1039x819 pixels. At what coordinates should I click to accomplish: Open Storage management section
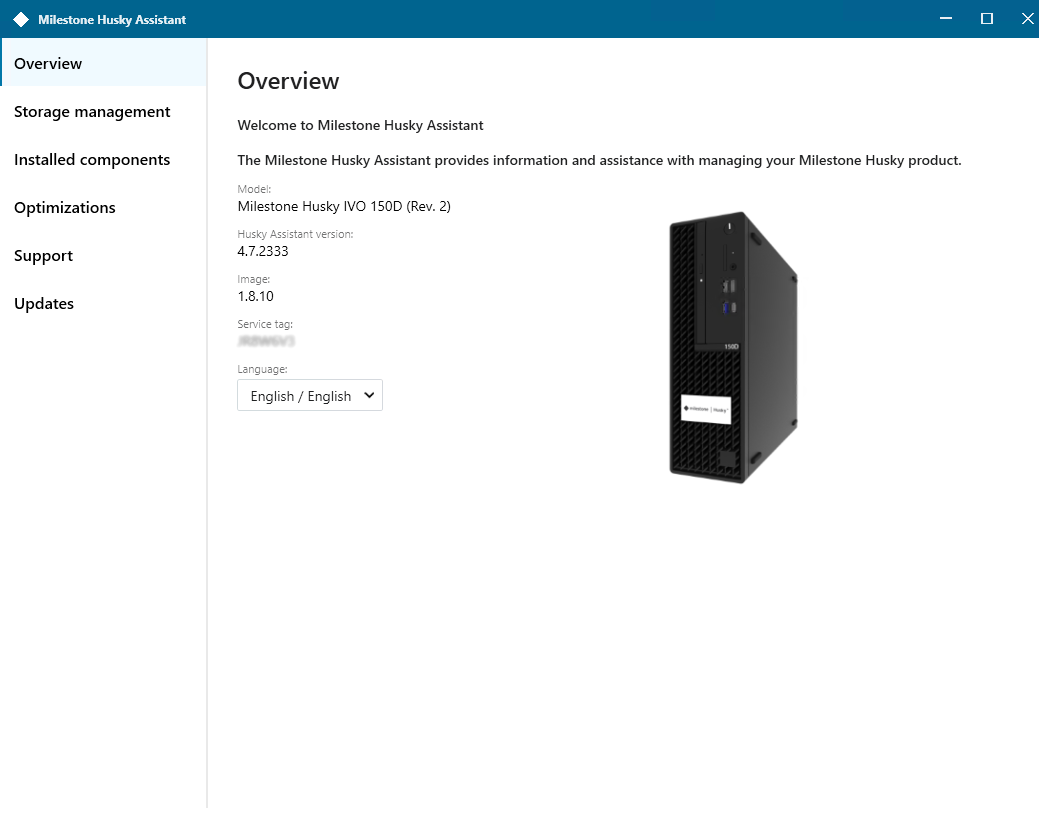(x=92, y=111)
